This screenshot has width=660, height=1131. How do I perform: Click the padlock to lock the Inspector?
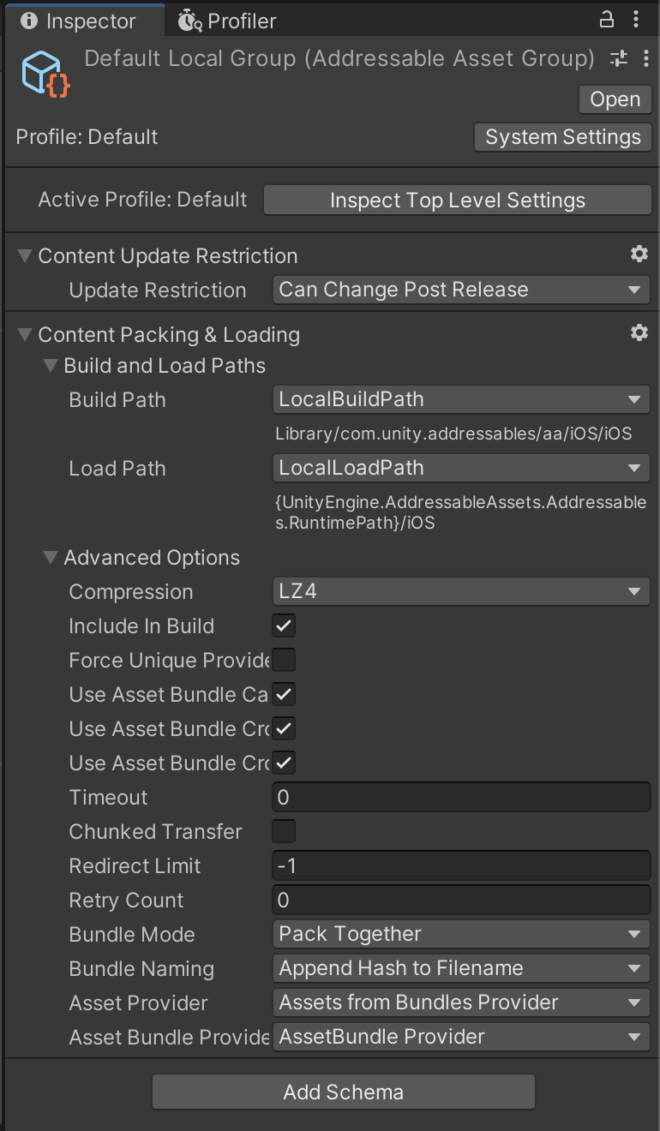(x=606, y=20)
